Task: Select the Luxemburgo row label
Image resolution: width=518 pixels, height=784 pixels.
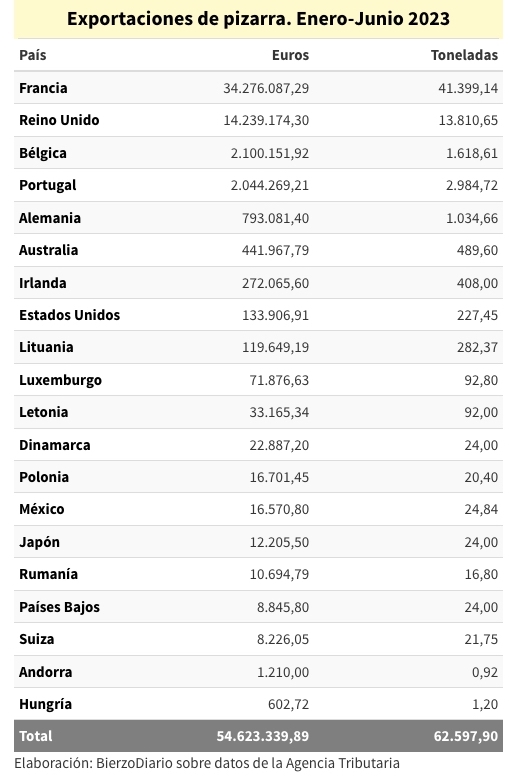Action: [x=60, y=380]
